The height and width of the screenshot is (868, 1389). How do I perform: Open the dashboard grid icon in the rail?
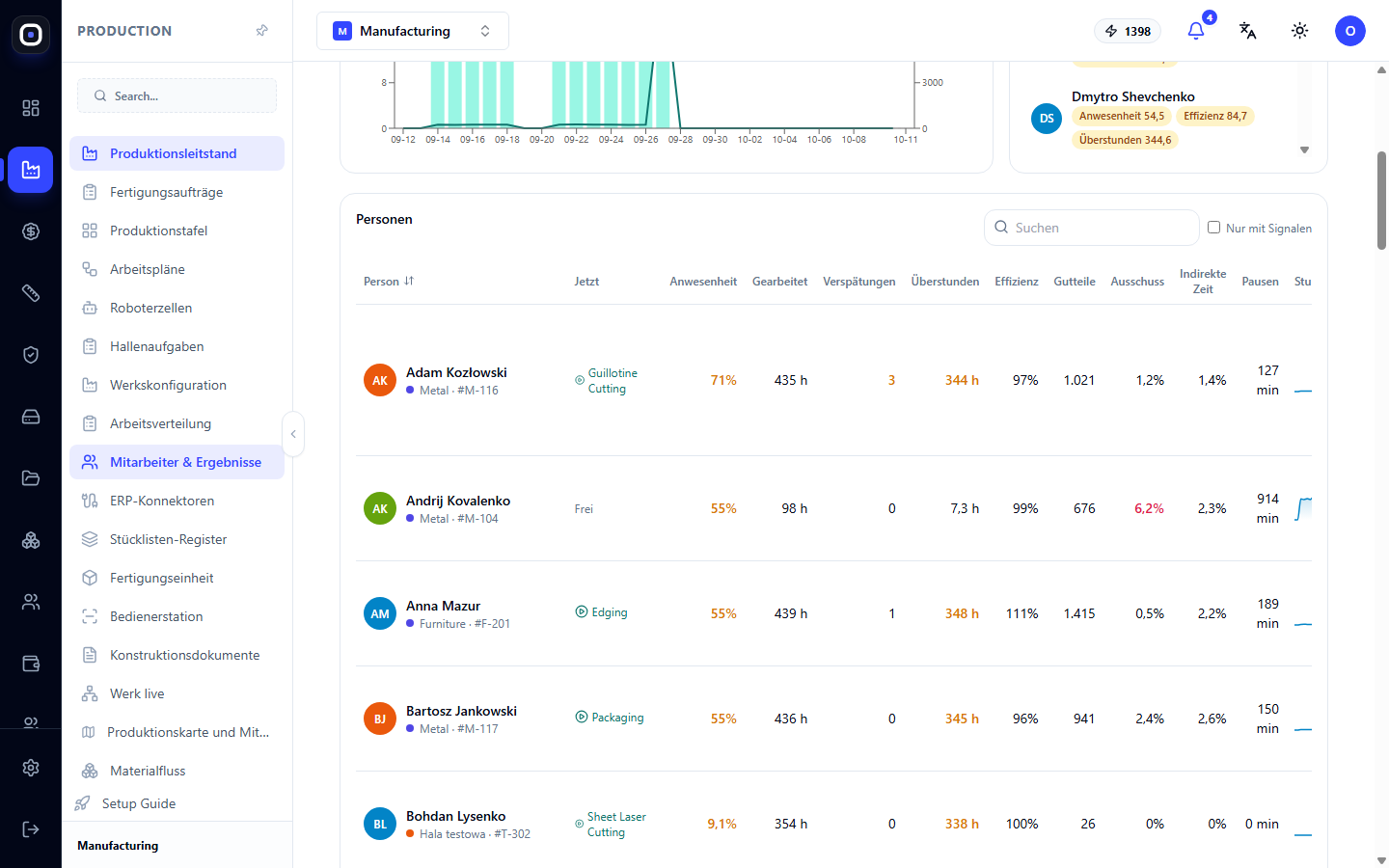(x=31, y=108)
